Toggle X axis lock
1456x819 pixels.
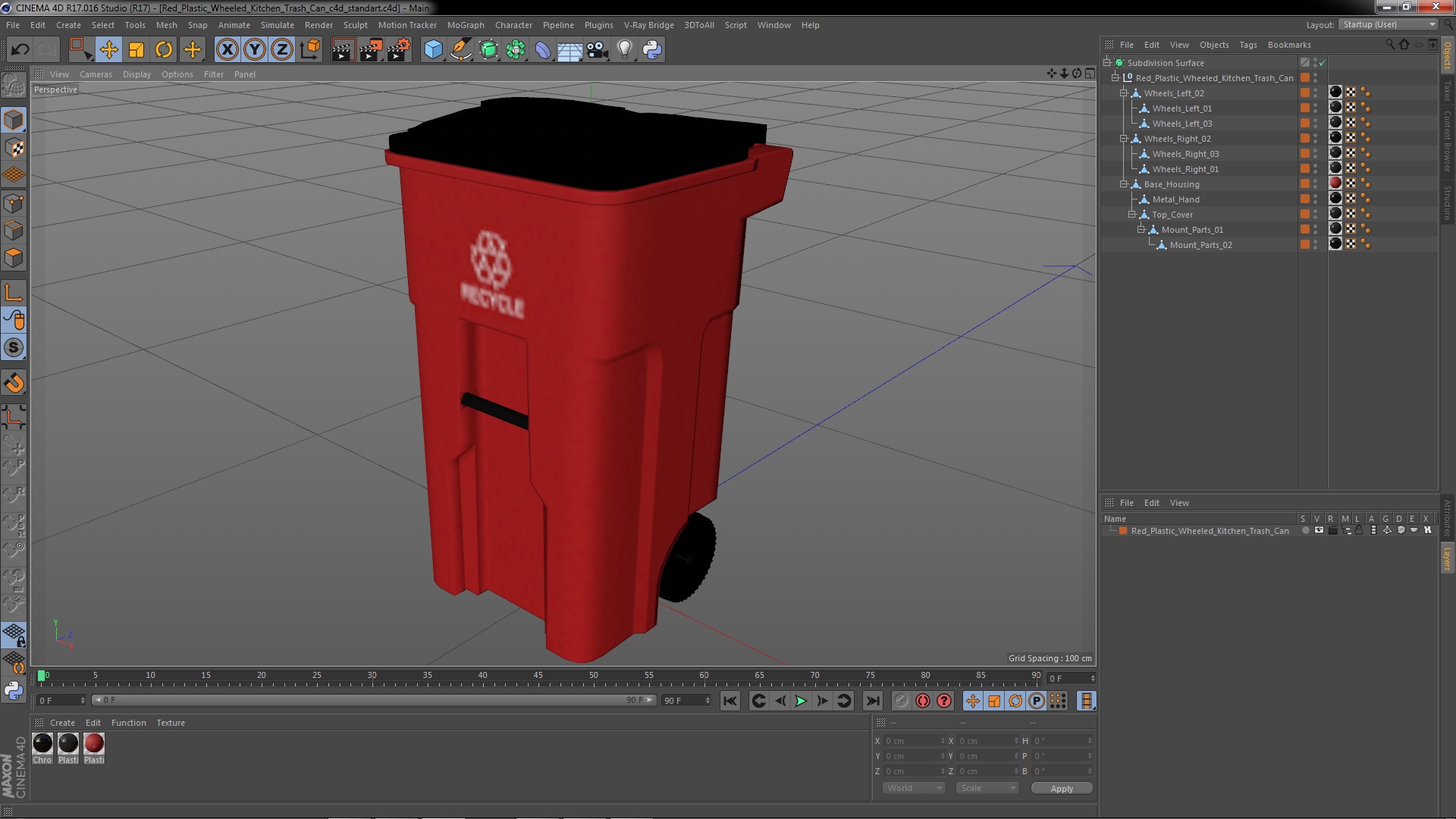(227, 50)
